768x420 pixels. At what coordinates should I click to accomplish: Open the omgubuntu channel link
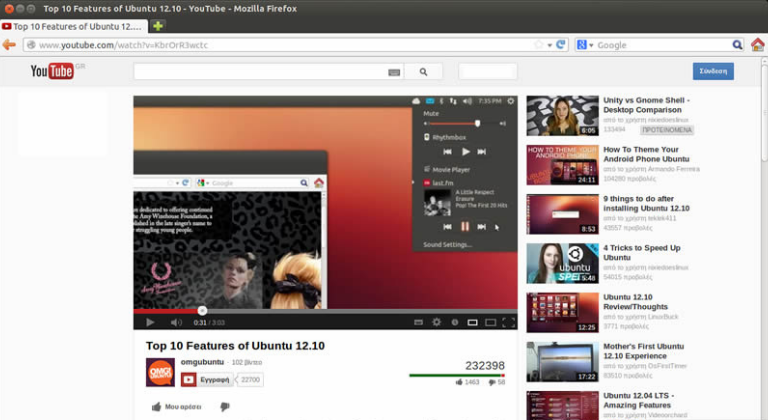[x=202, y=362]
